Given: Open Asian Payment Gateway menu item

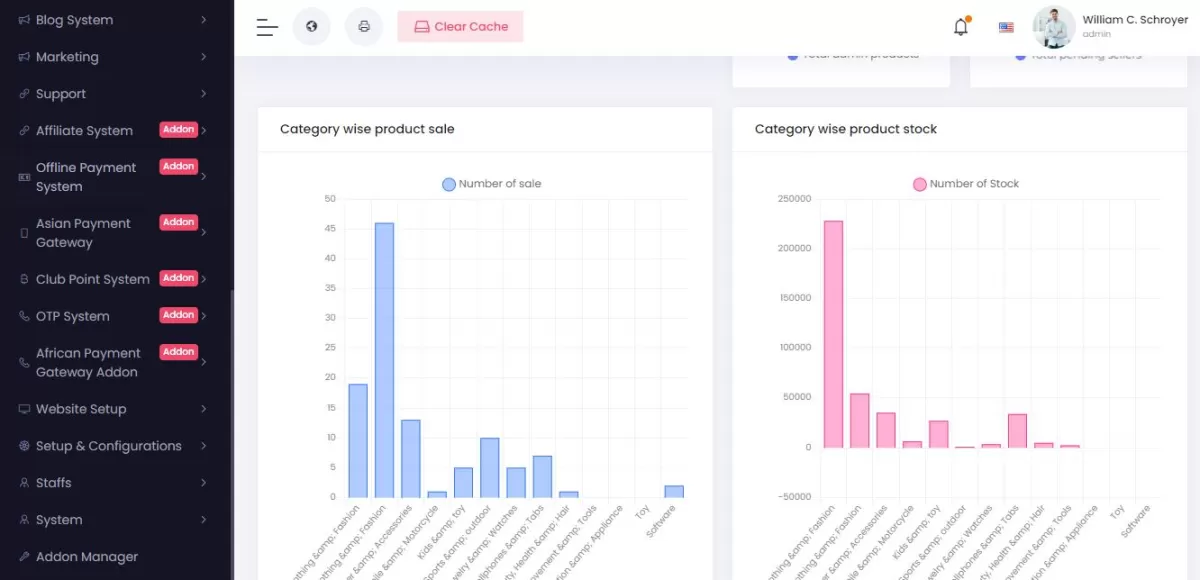Looking at the screenshot, I should pyautogui.click(x=116, y=233).
